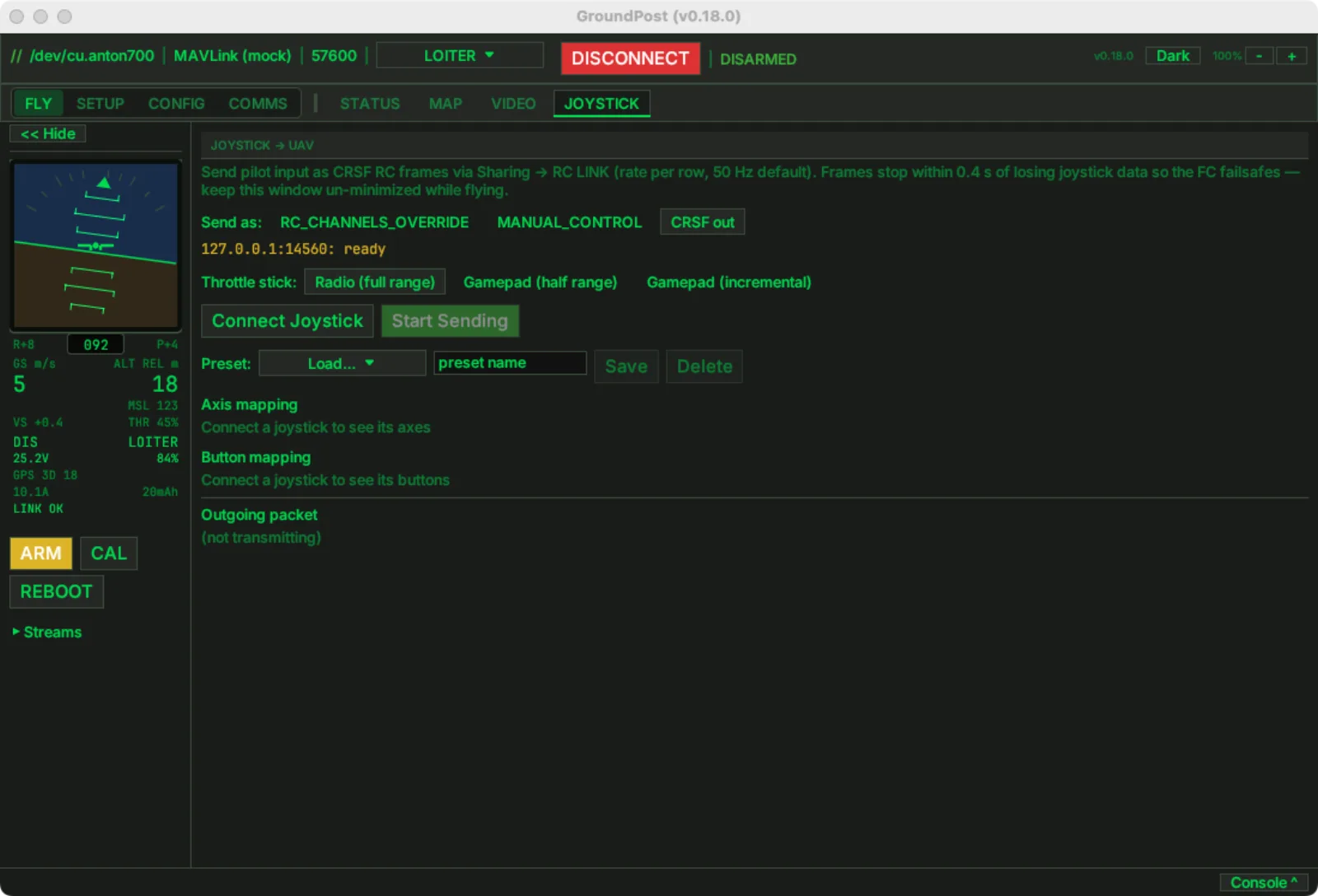Decrease zoom with the minus button
1318x896 pixels.
point(1259,56)
